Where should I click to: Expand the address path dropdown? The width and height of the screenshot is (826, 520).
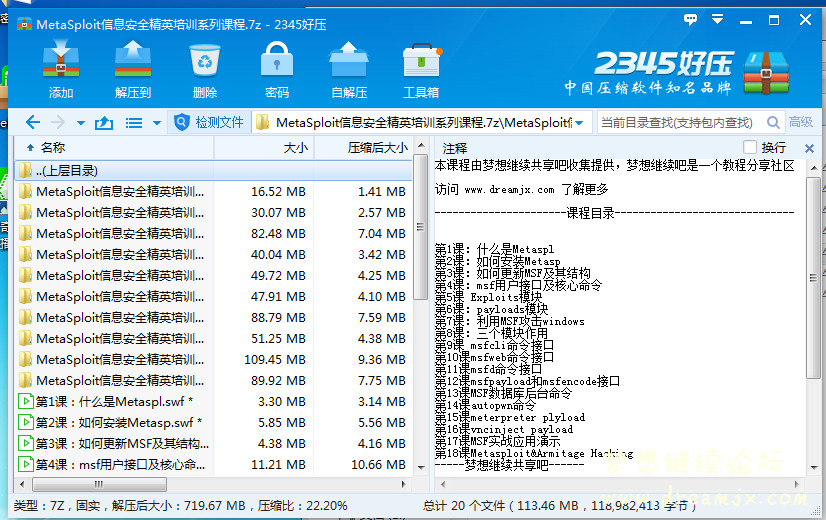point(579,123)
